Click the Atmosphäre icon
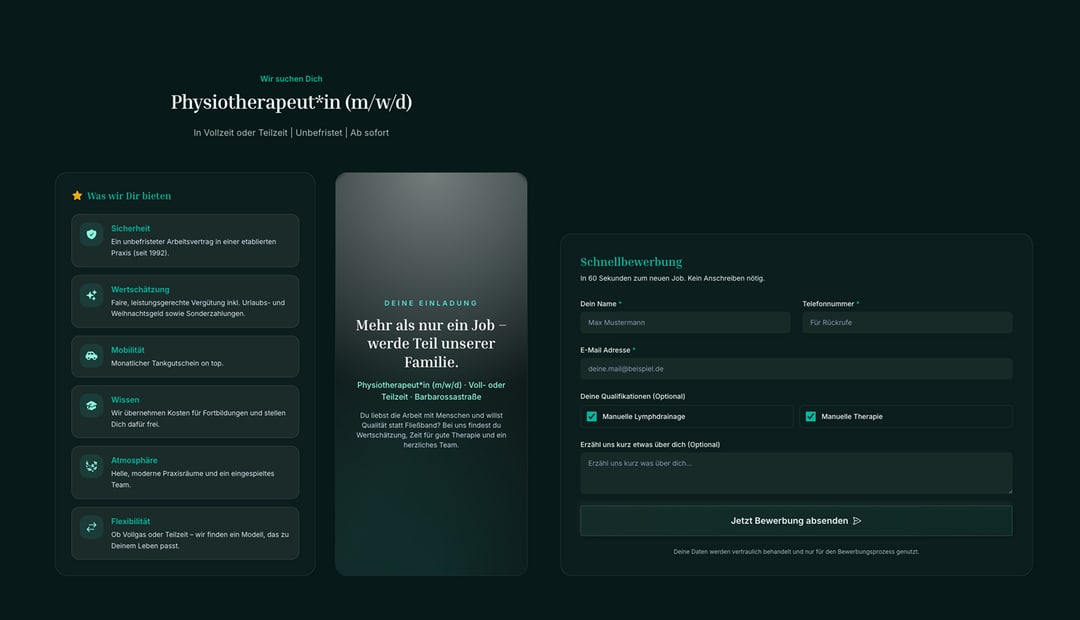Image resolution: width=1080 pixels, height=620 pixels. [x=92, y=466]
